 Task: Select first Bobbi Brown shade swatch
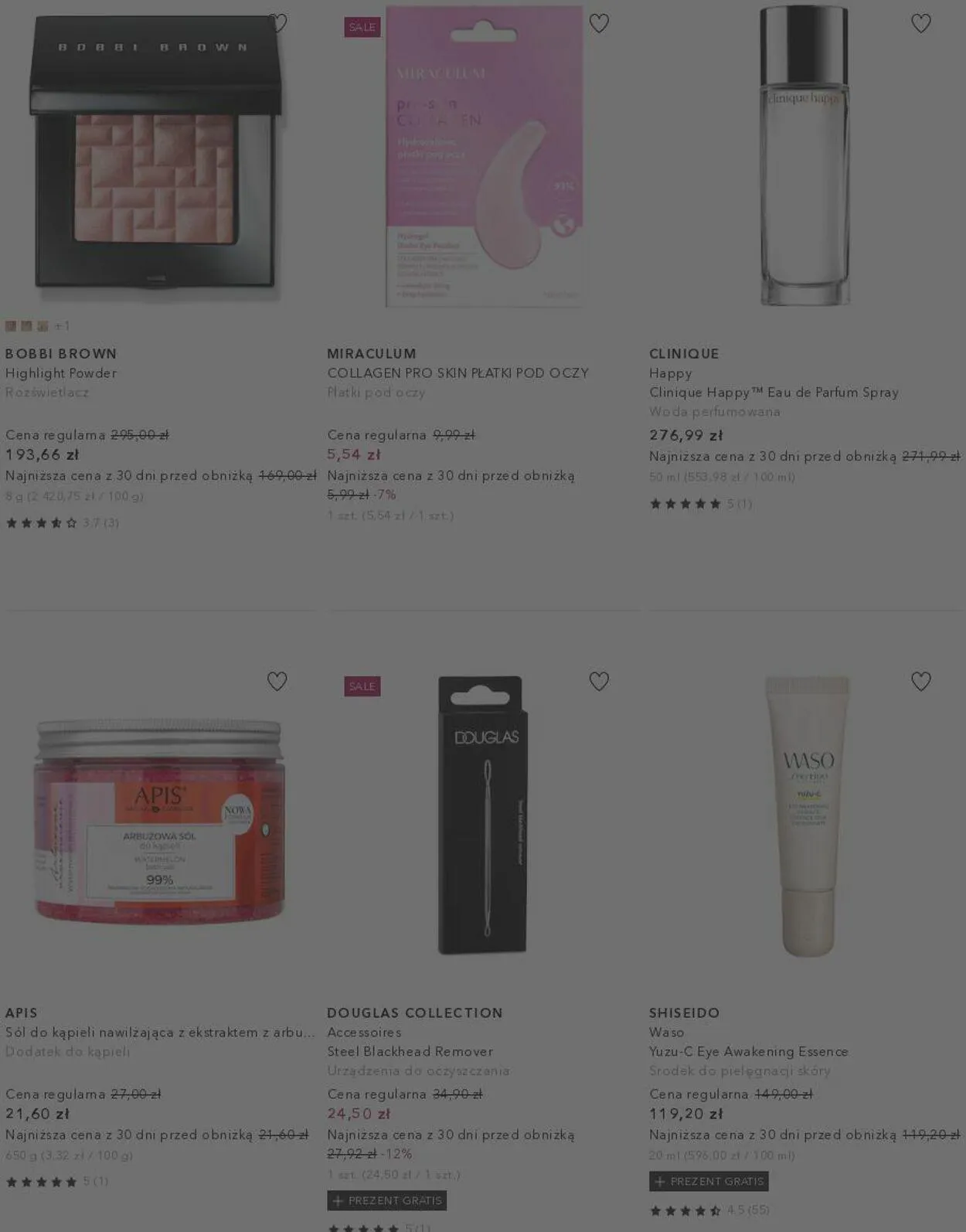pos(11,326)
